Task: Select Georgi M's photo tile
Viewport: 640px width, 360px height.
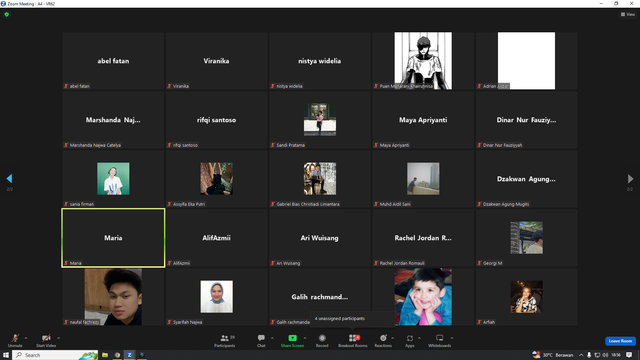Action: [527, 238]
